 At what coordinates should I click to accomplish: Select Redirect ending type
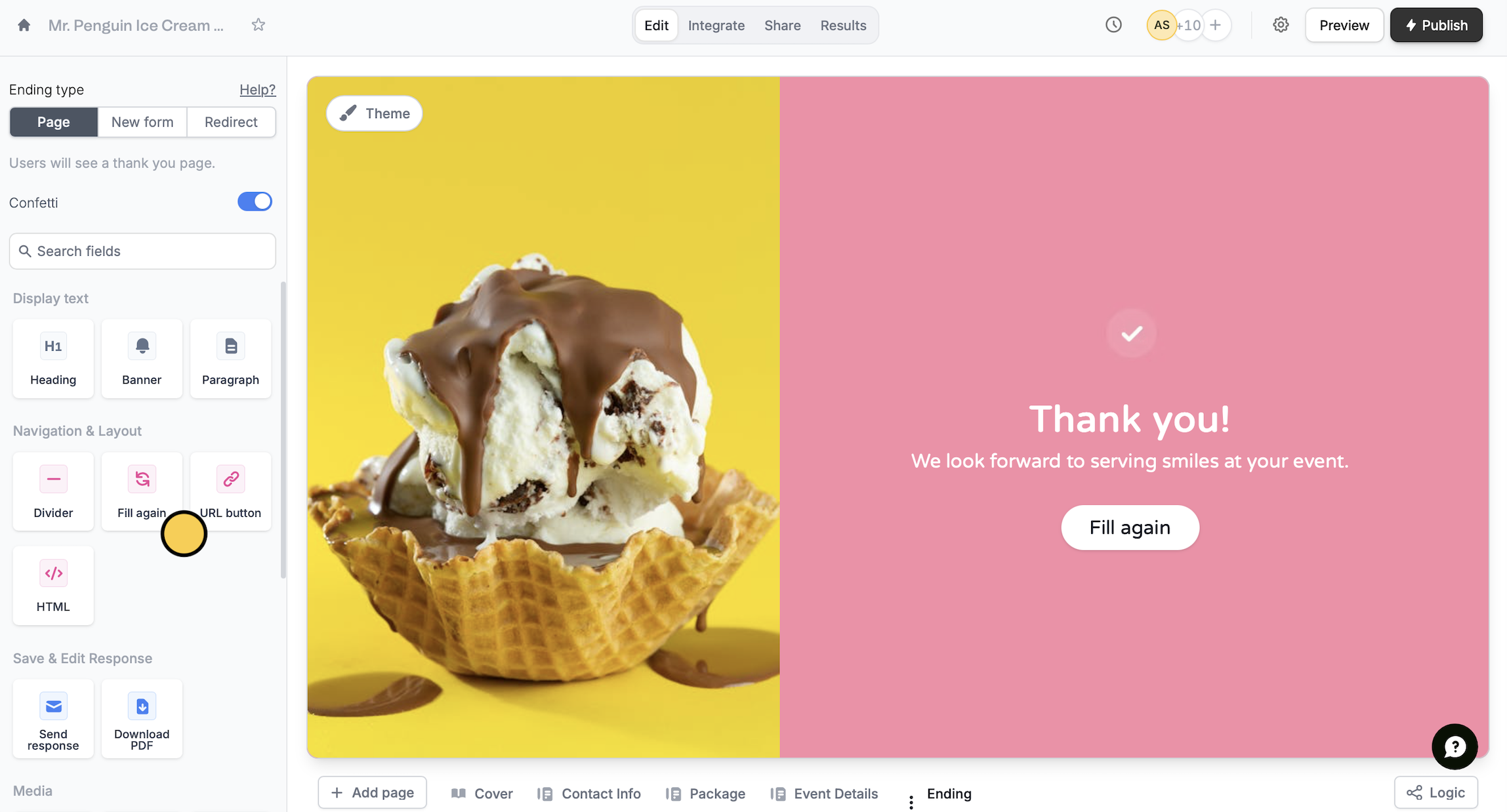pos(231,122)
